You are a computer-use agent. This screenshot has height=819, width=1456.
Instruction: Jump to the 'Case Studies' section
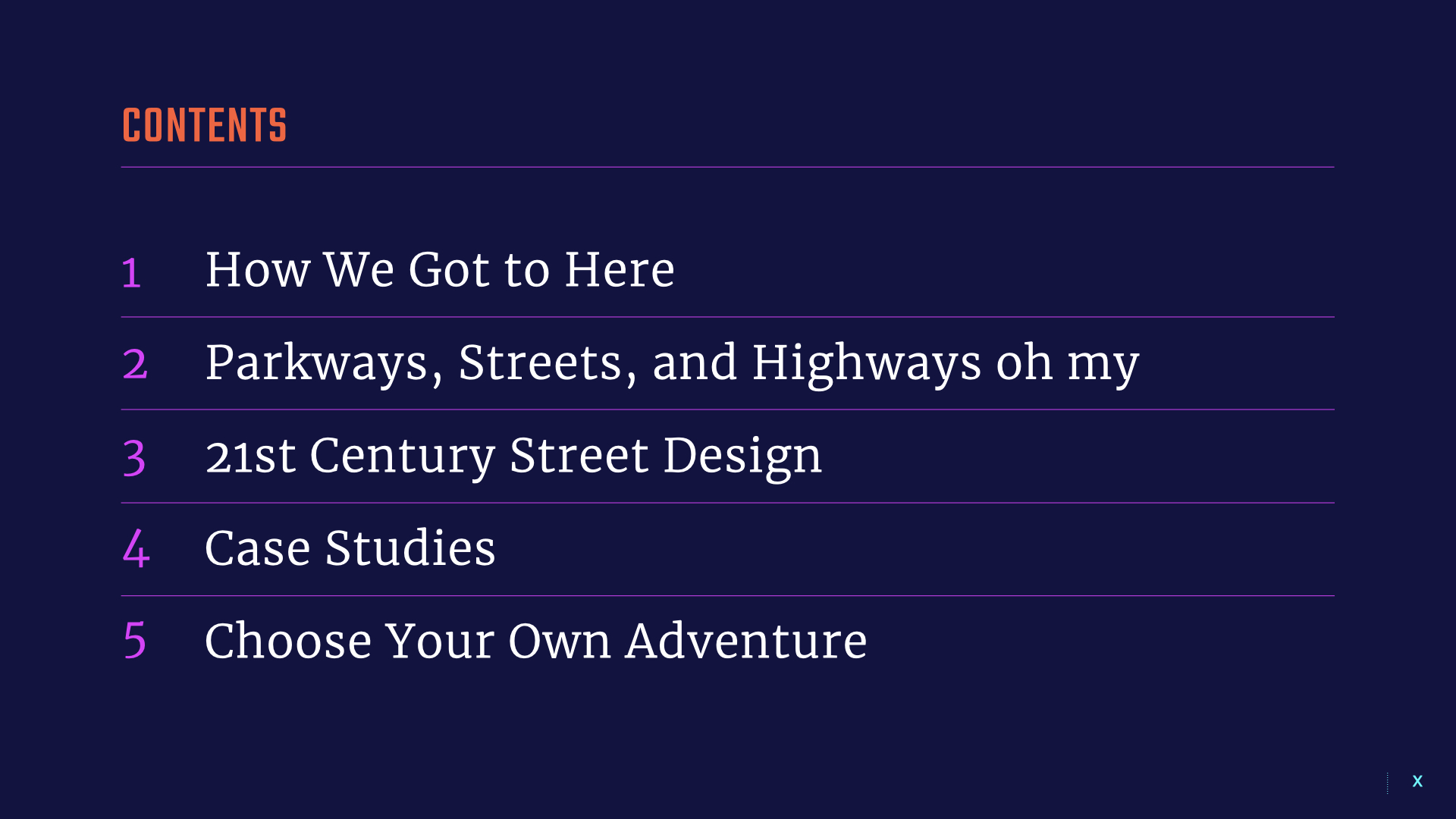350,548
